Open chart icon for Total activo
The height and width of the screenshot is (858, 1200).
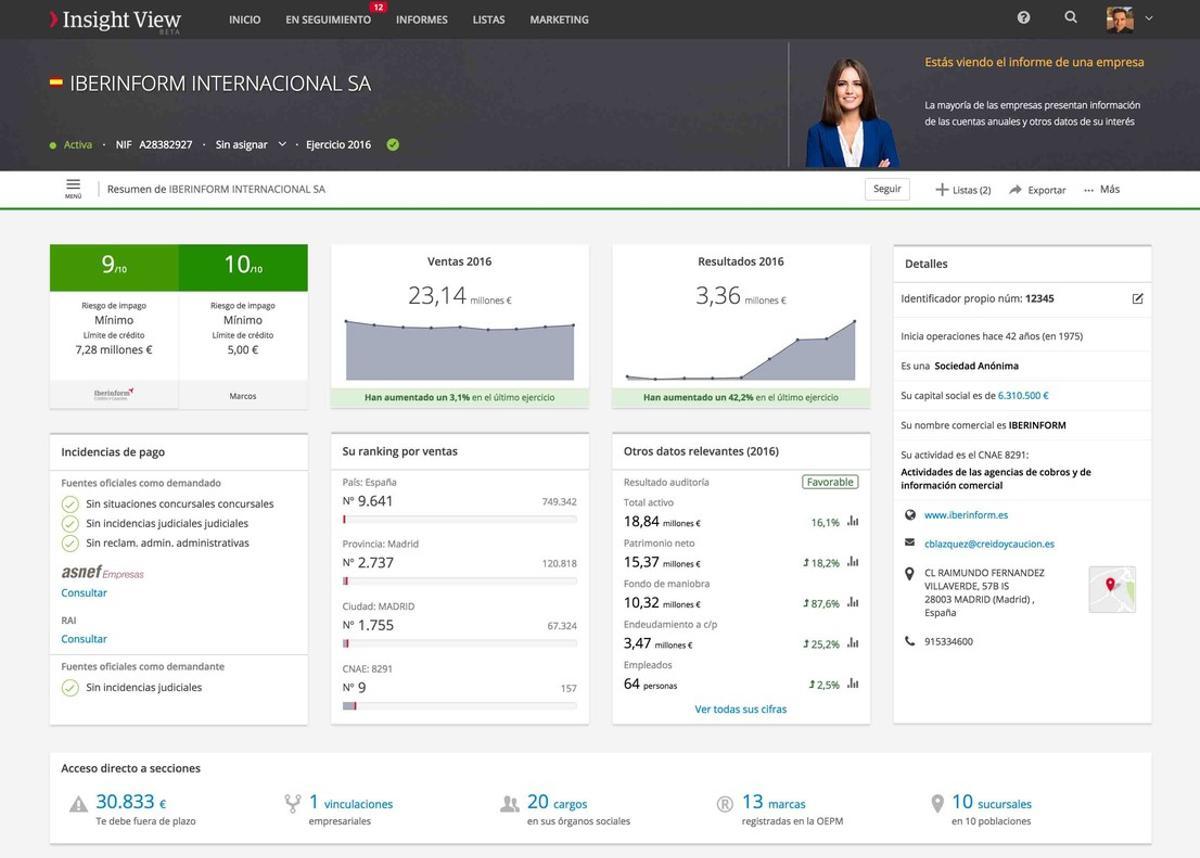click(x=853, y=521)
